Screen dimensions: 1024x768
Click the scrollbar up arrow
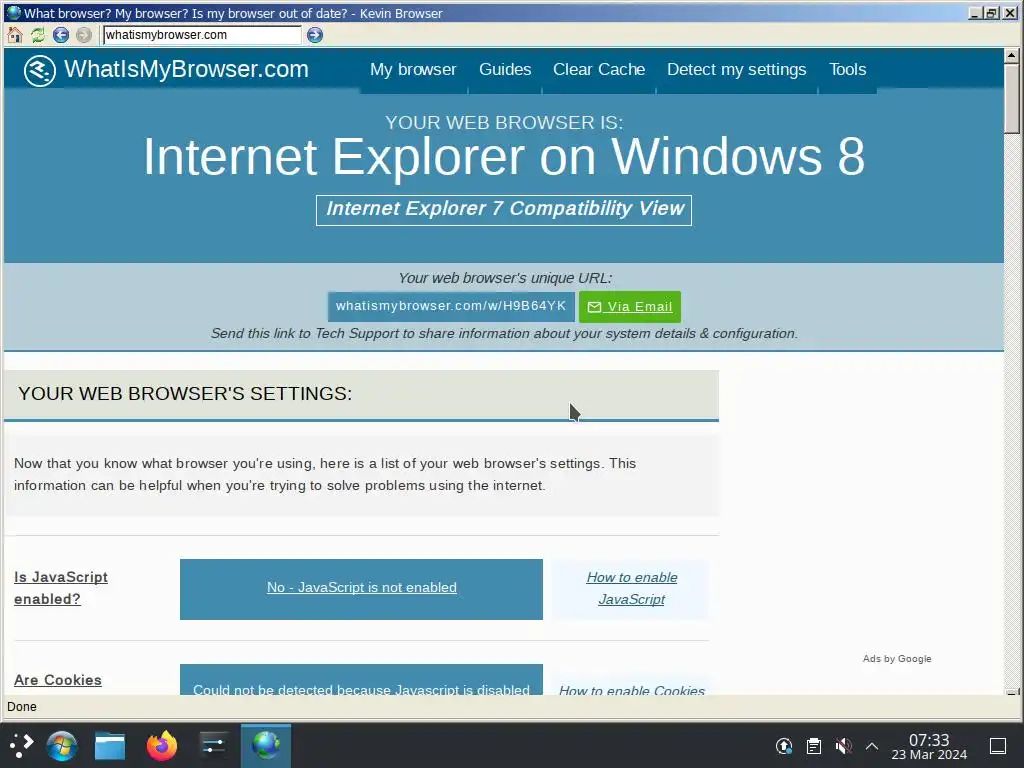point(1012,56)
